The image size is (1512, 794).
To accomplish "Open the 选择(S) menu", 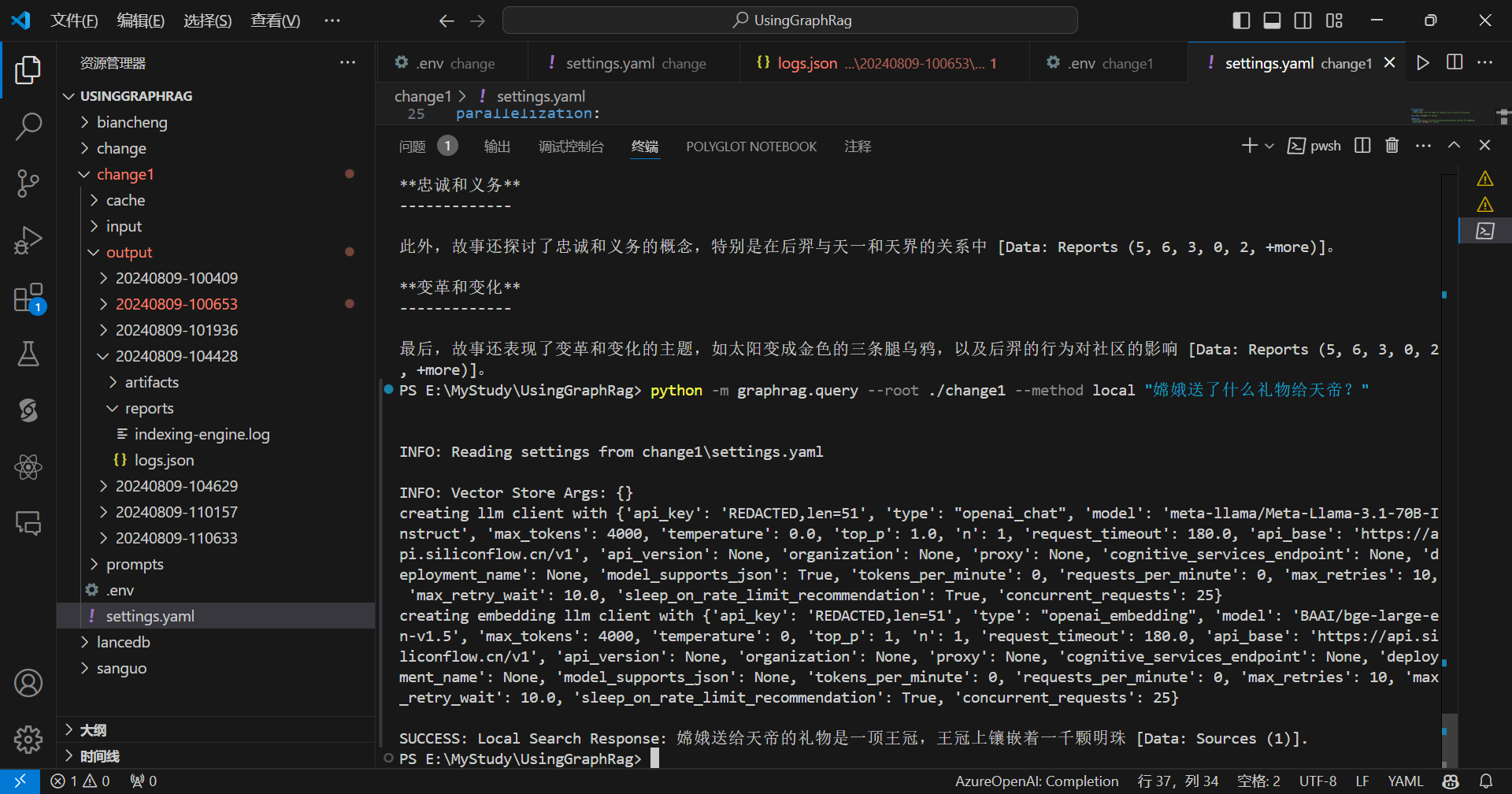I will (207, 20).
